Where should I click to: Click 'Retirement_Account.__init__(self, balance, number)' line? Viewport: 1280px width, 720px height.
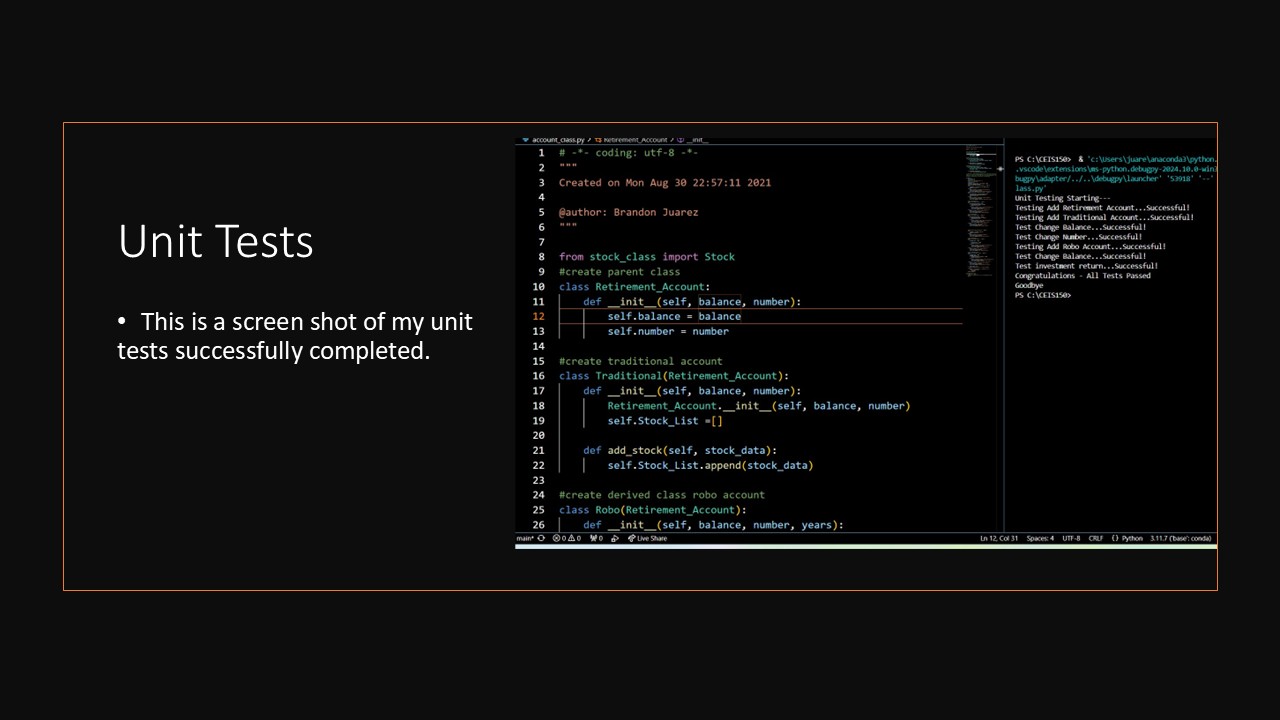(x=759, y=406)
